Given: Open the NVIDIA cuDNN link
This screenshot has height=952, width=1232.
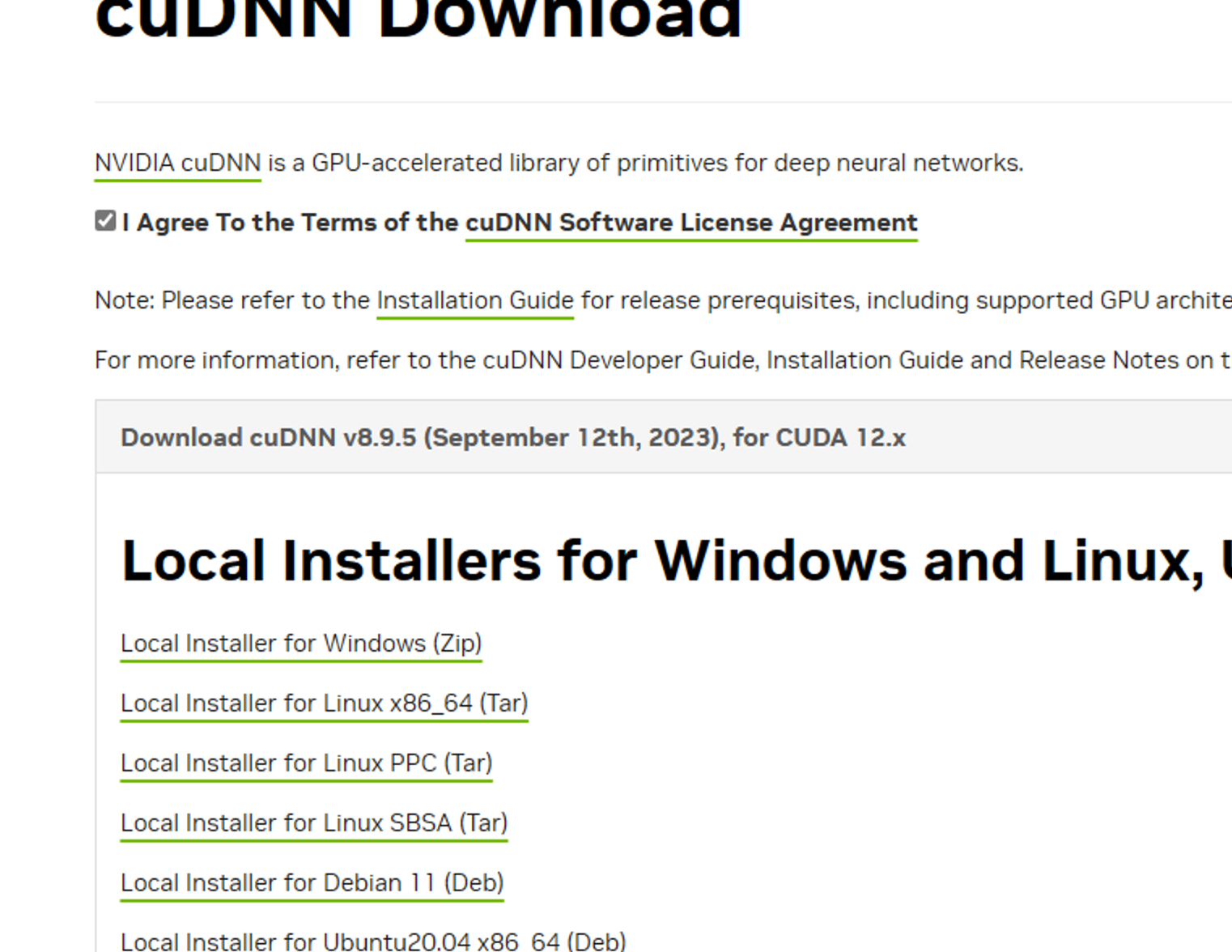Looking at the screenshot, I should coord(178,163).
